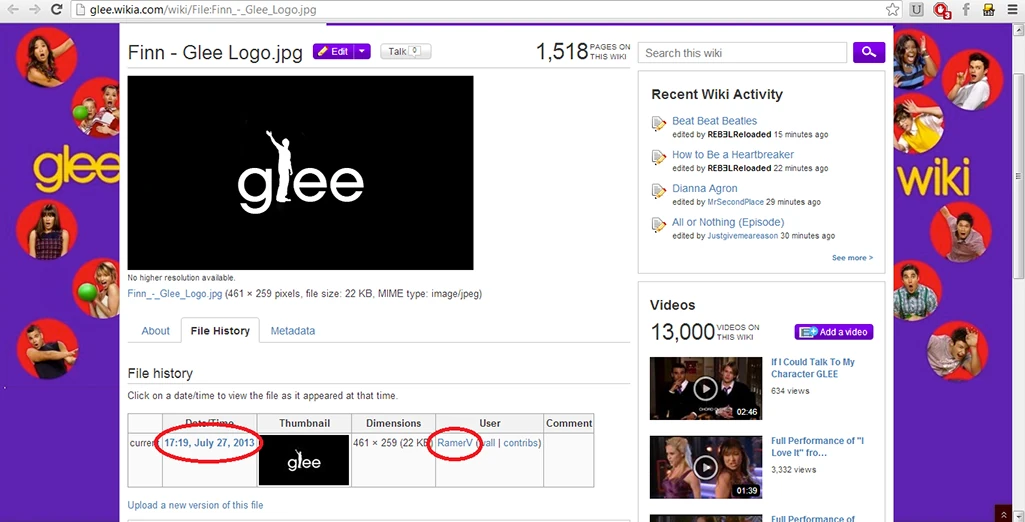Screen dimensions: 1025x522
Task: Click See more > in Wiki Activity
Action: click(x=852, y=258)
